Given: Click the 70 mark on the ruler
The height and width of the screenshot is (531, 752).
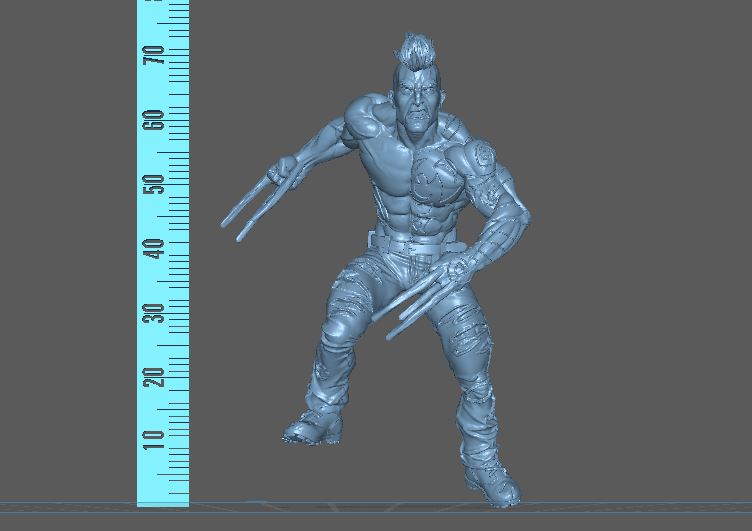Looking at the screenshot, I should coord(154,56).
